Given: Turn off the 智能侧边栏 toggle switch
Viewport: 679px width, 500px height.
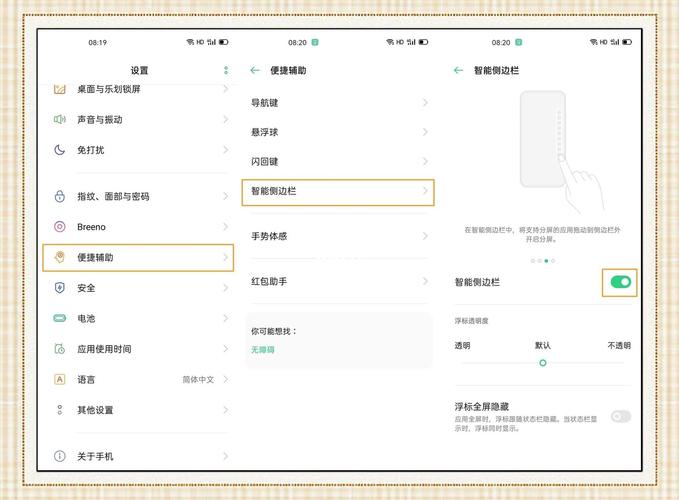Looking at the screenshot, I should pos(620,282).
